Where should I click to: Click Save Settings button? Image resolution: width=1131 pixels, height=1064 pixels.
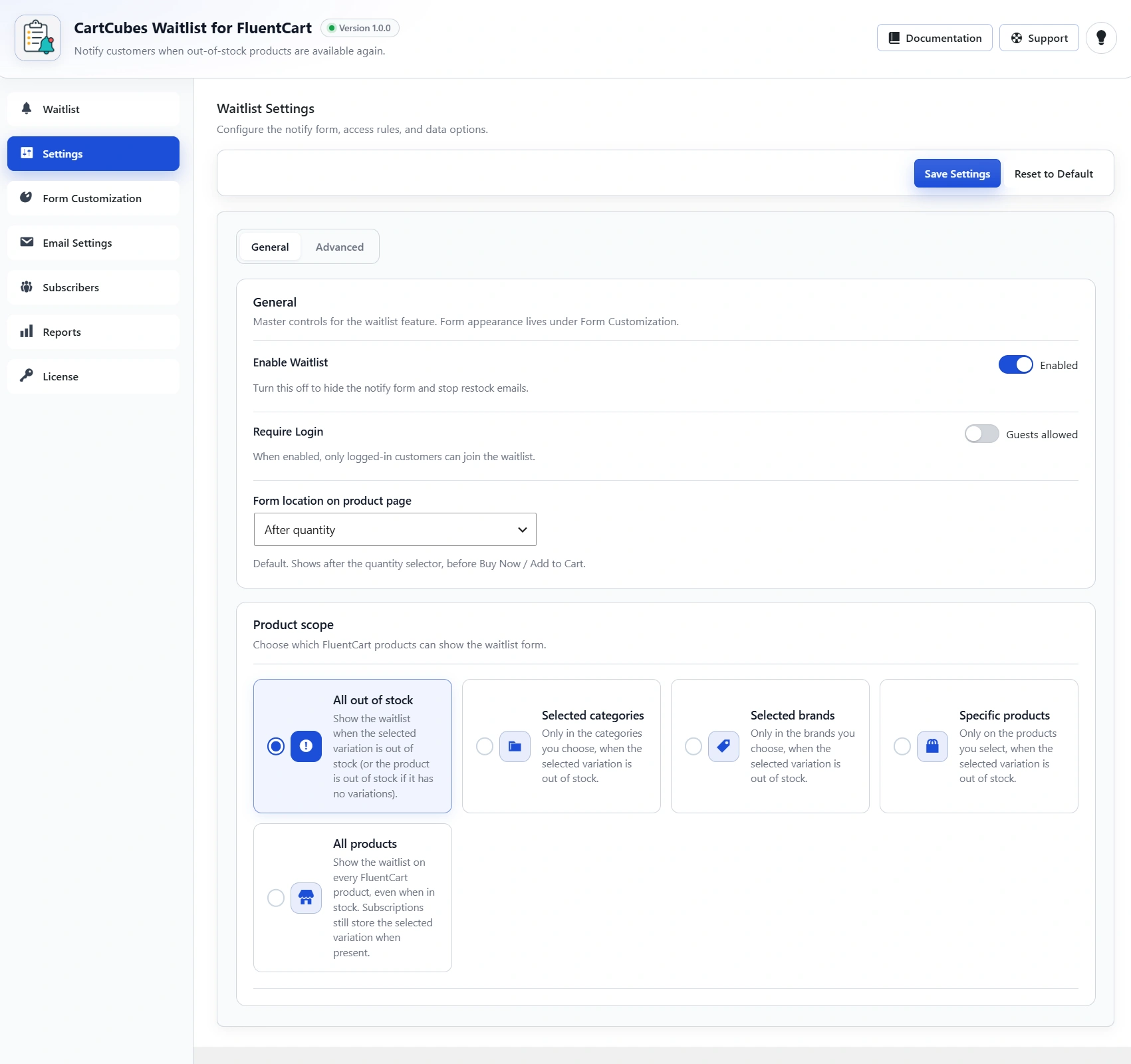957,173
